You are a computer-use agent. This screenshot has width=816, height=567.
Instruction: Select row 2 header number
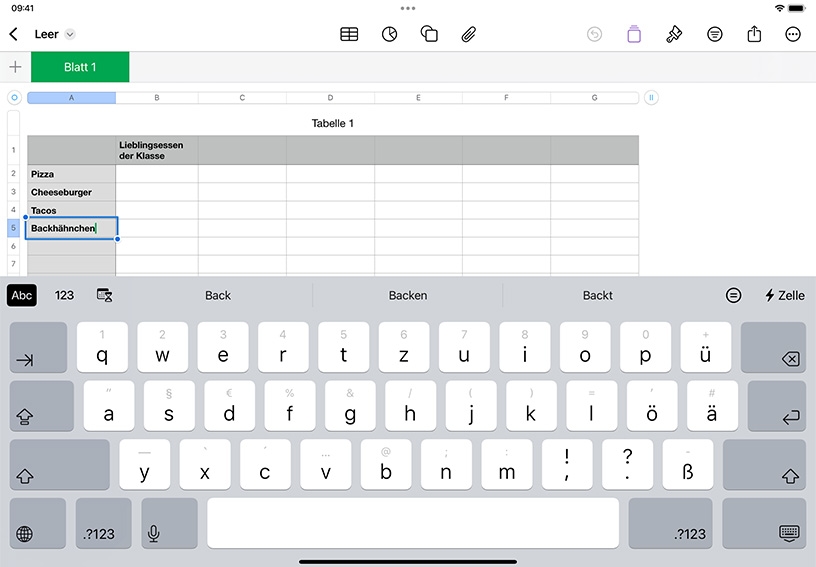[x=14, y=173]
